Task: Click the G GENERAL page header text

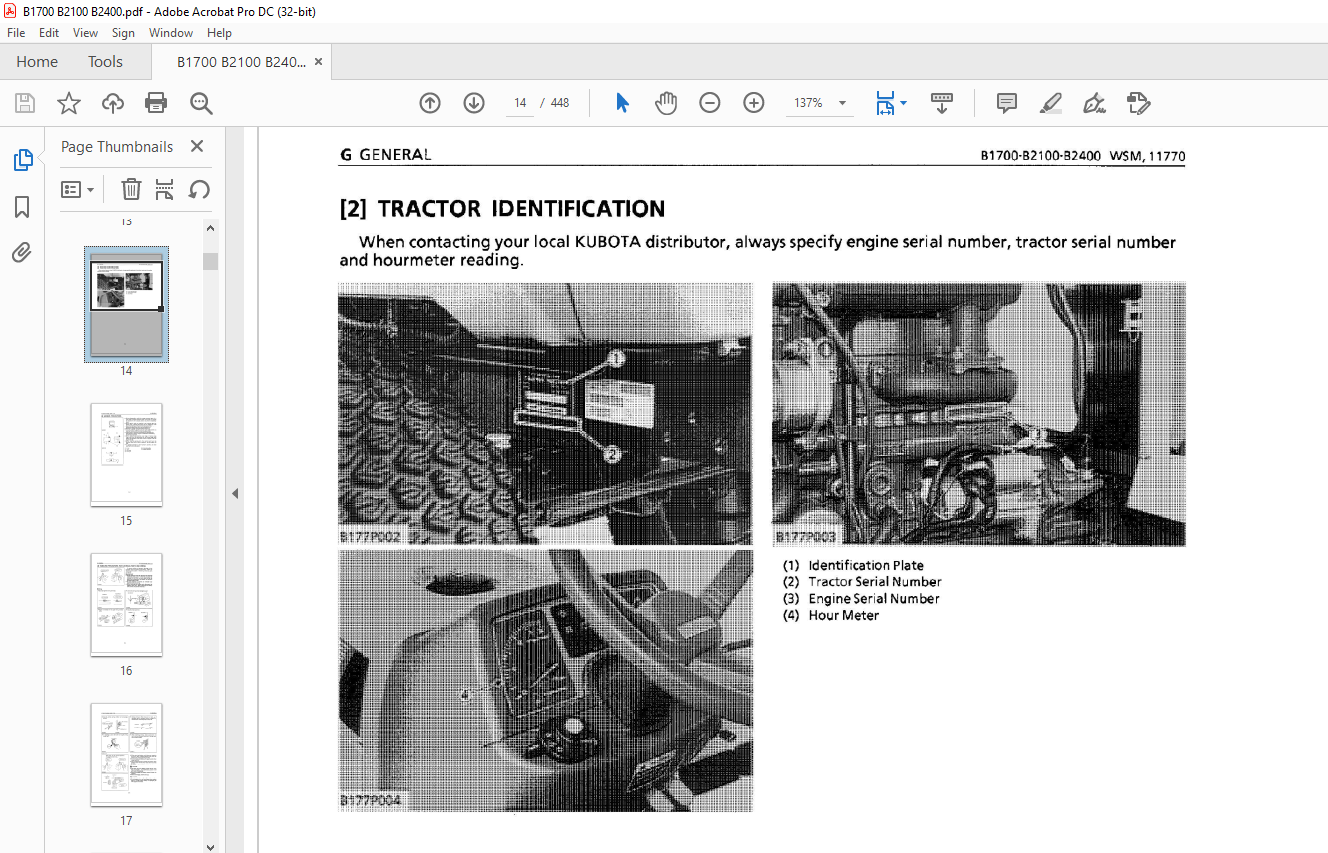Action: tap(386, 155)
